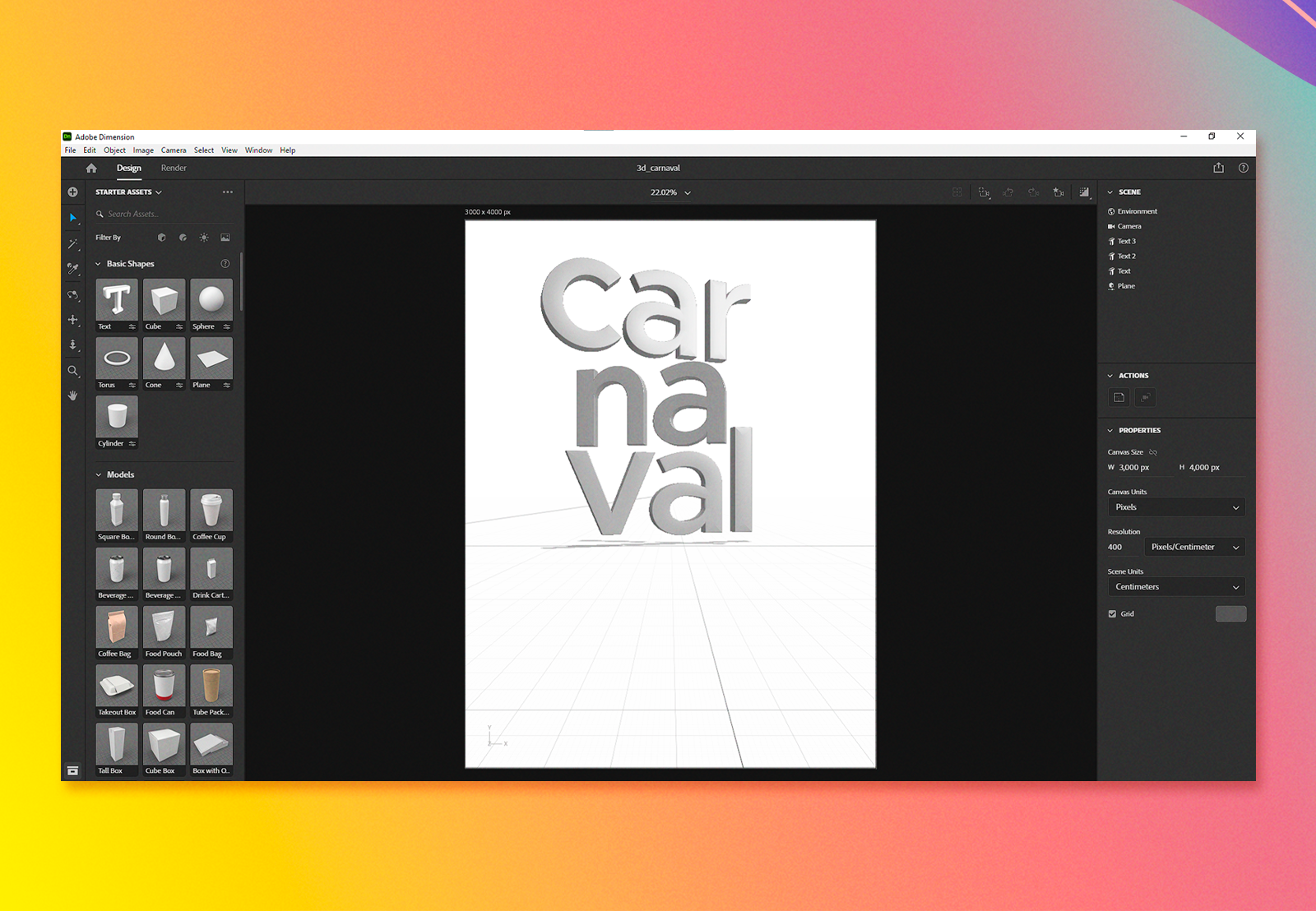Image resolution: width=1316 pixels, height=911 pixels.
Task: Select the Orbit camera tool
Action: [72, 295]
